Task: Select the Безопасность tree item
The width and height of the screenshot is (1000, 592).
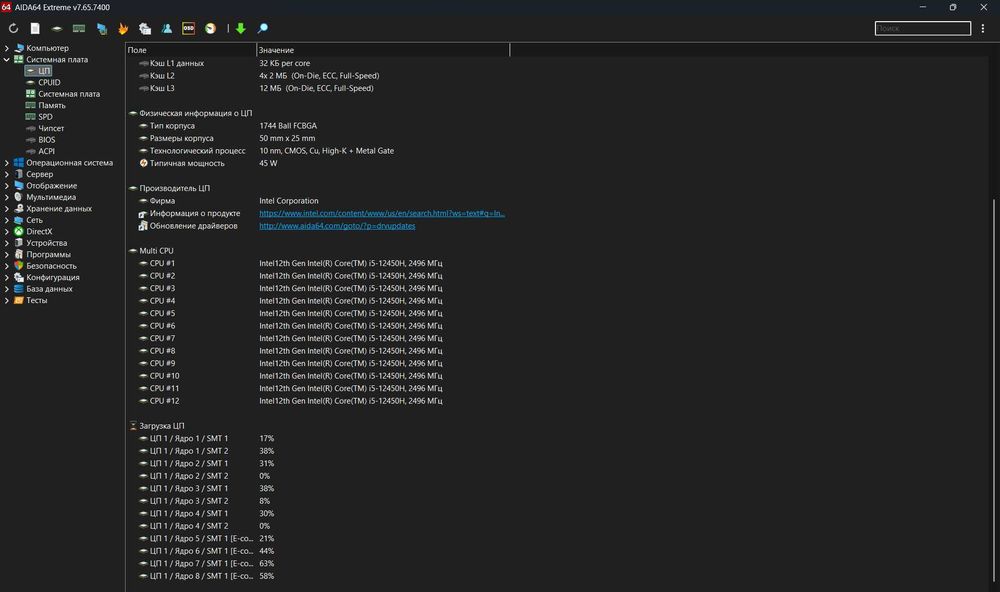Action: click(51, 266)
